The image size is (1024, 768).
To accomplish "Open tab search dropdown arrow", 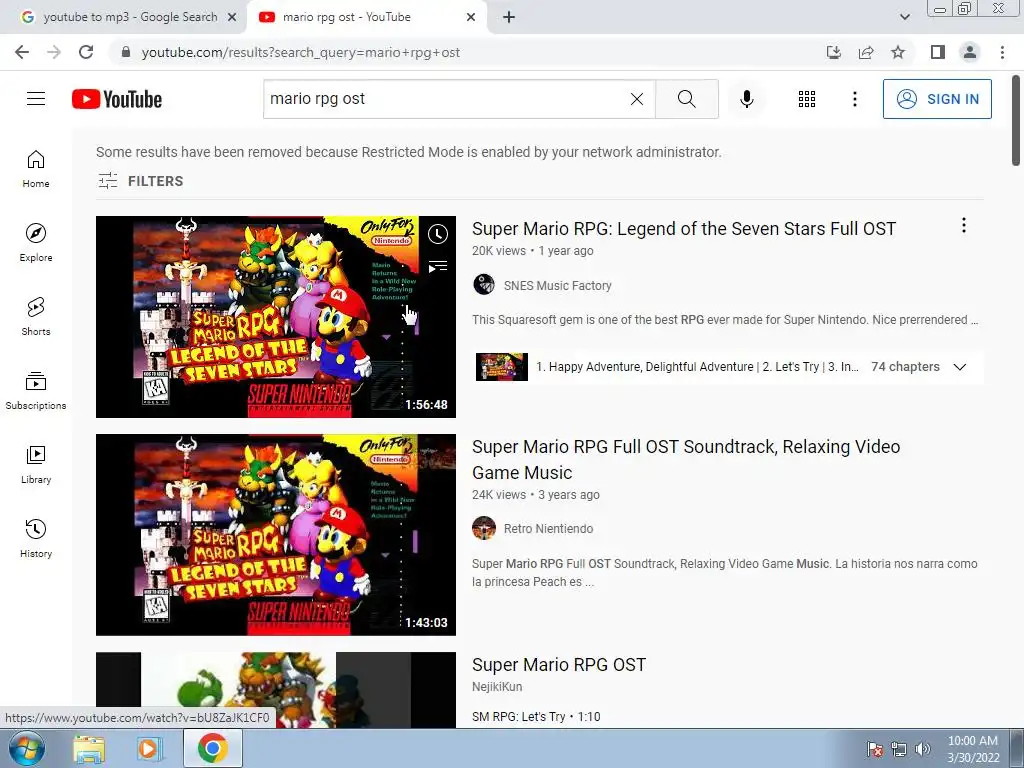I will point(904,17).
